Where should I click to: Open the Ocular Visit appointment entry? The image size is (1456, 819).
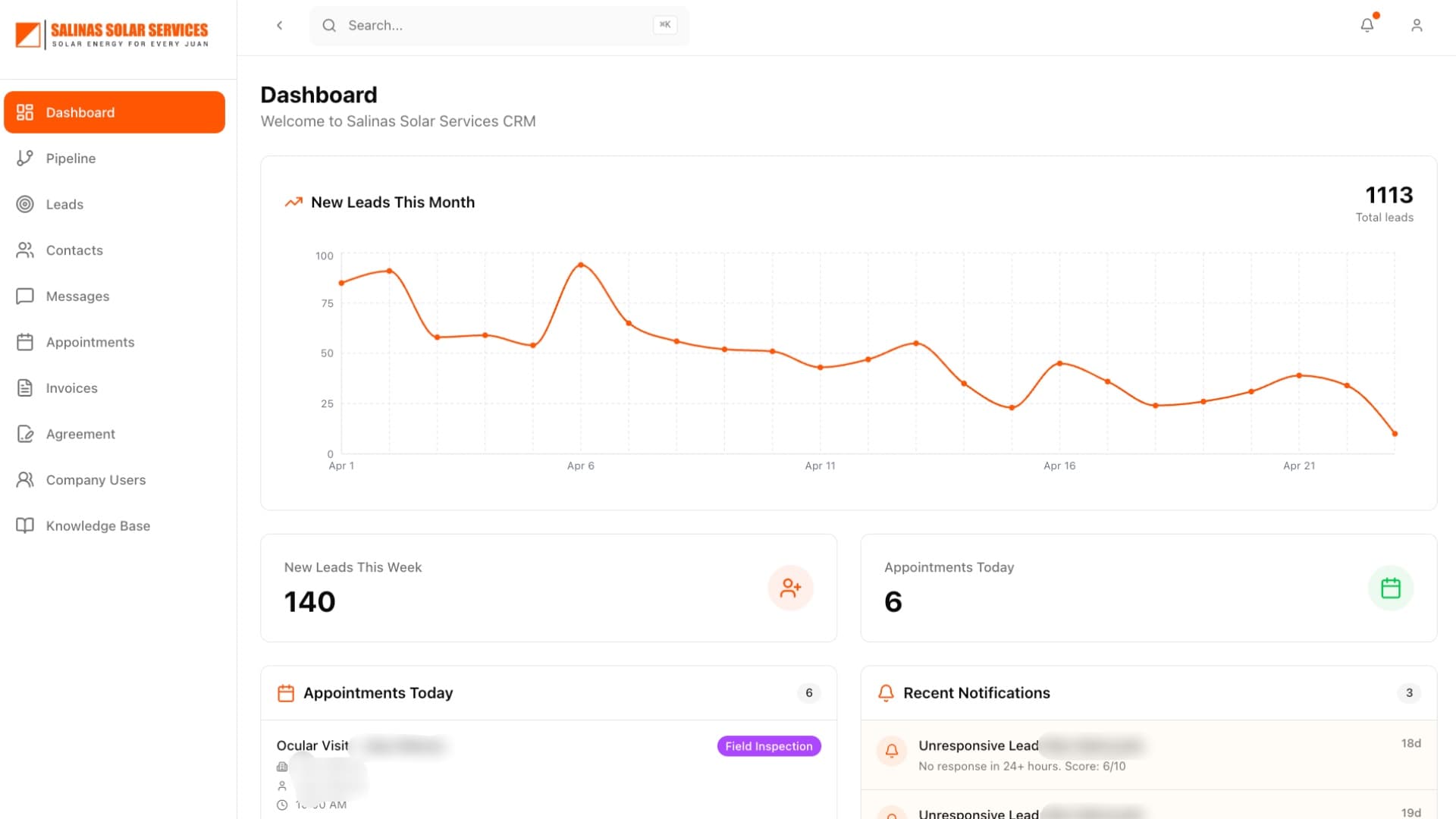[312, 745]
